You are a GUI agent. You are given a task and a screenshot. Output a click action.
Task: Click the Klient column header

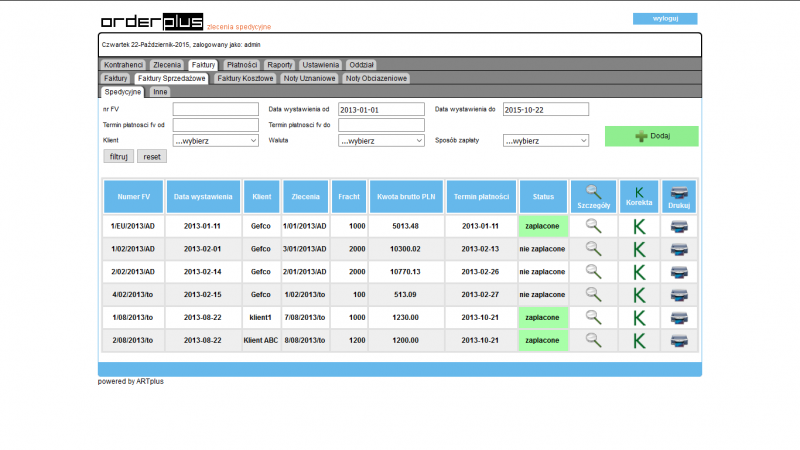click(261, 196)
